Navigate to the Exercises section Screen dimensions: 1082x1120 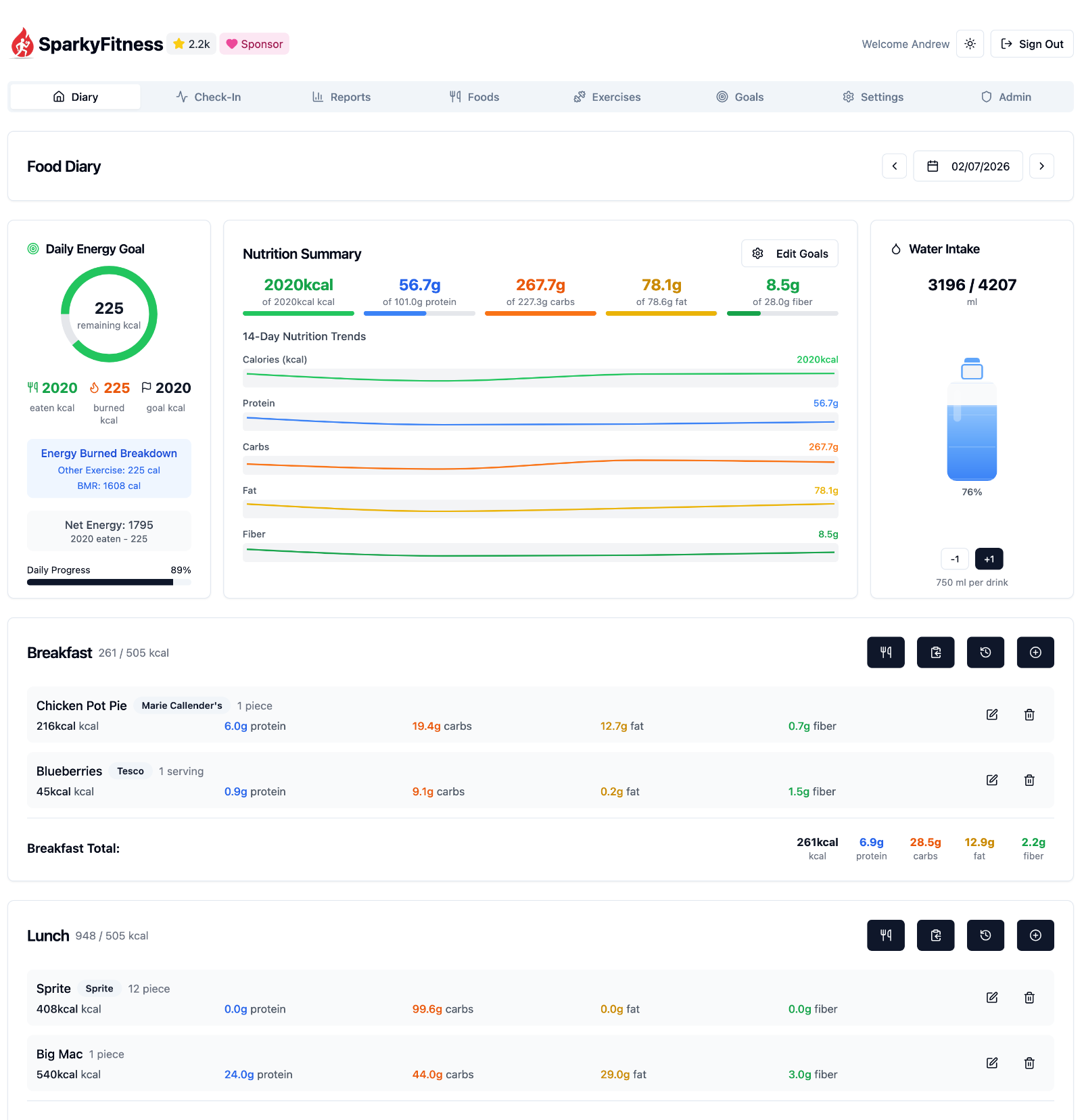click(x=606, y=97)
